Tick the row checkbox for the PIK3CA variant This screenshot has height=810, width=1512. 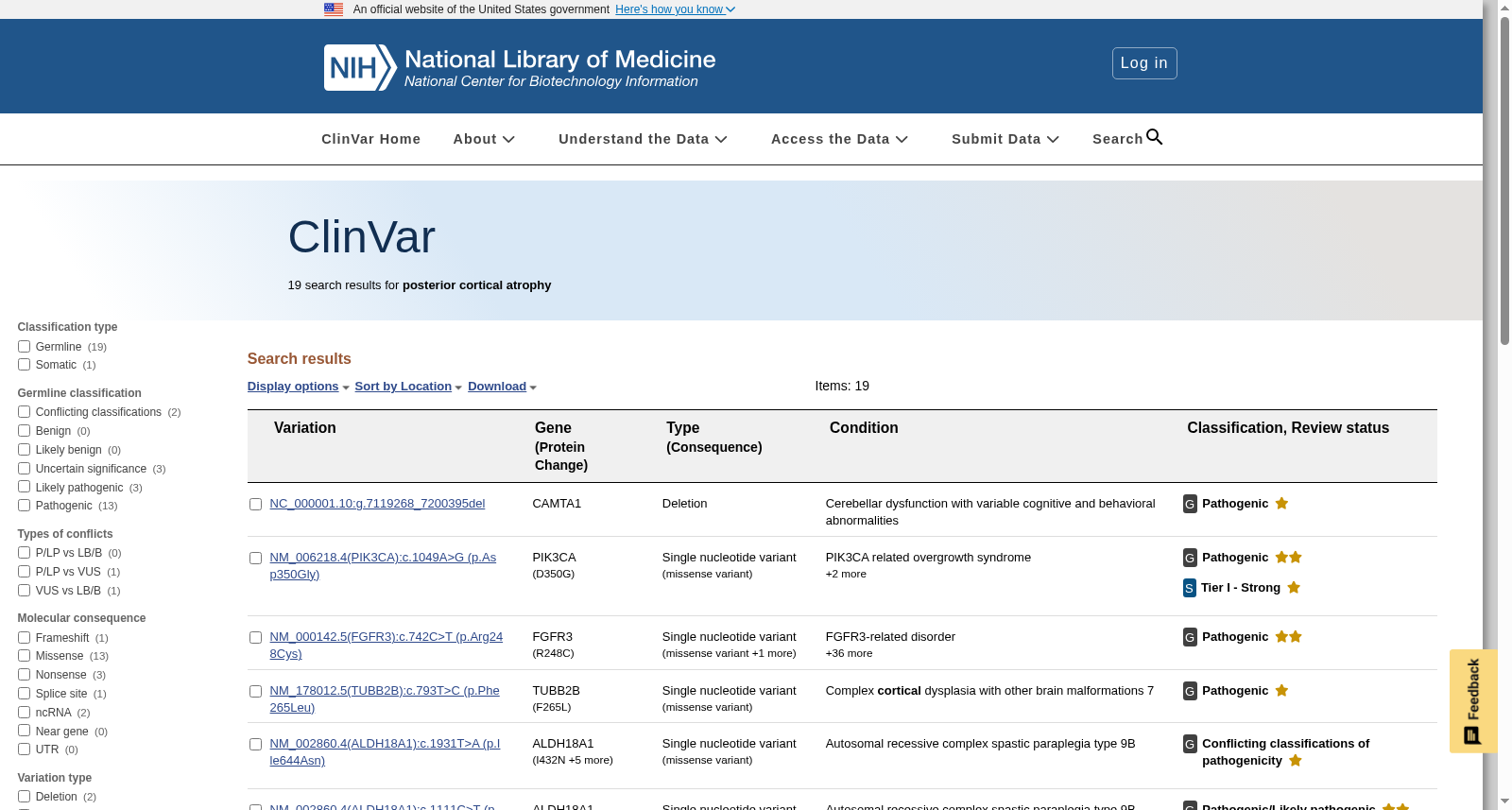click(255, 559)
